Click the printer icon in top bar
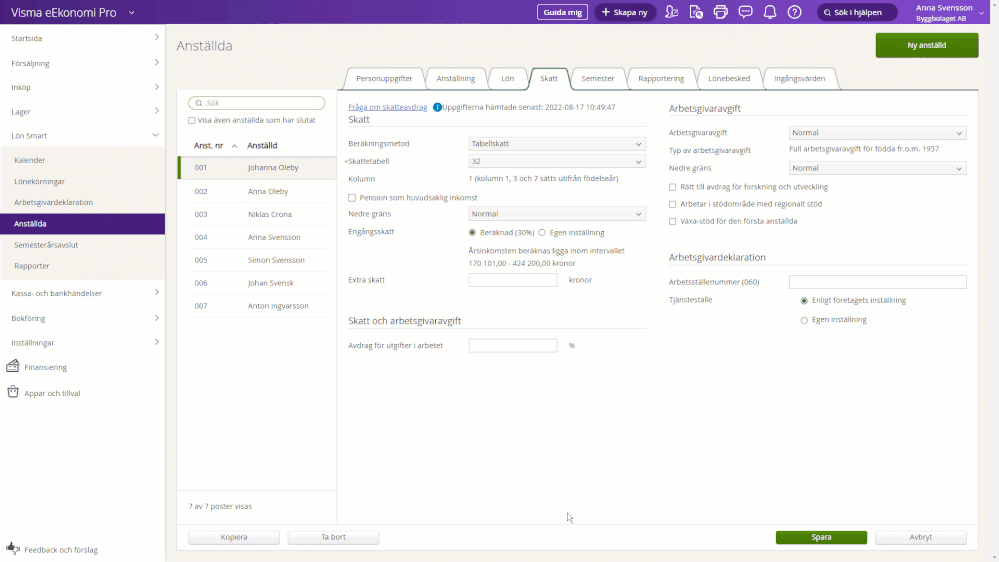Viewport: 999px width, 562px height. coord(721,12)
